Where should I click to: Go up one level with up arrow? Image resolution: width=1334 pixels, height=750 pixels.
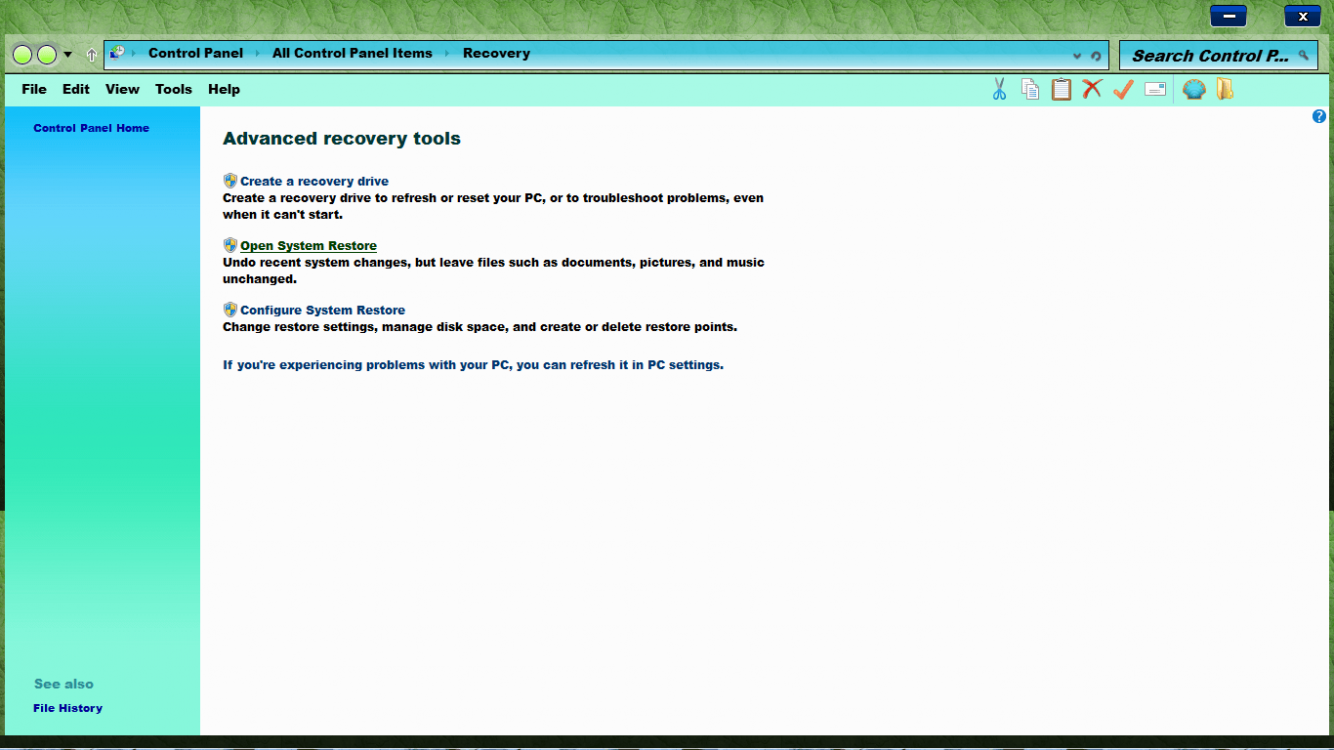point(92,55)
